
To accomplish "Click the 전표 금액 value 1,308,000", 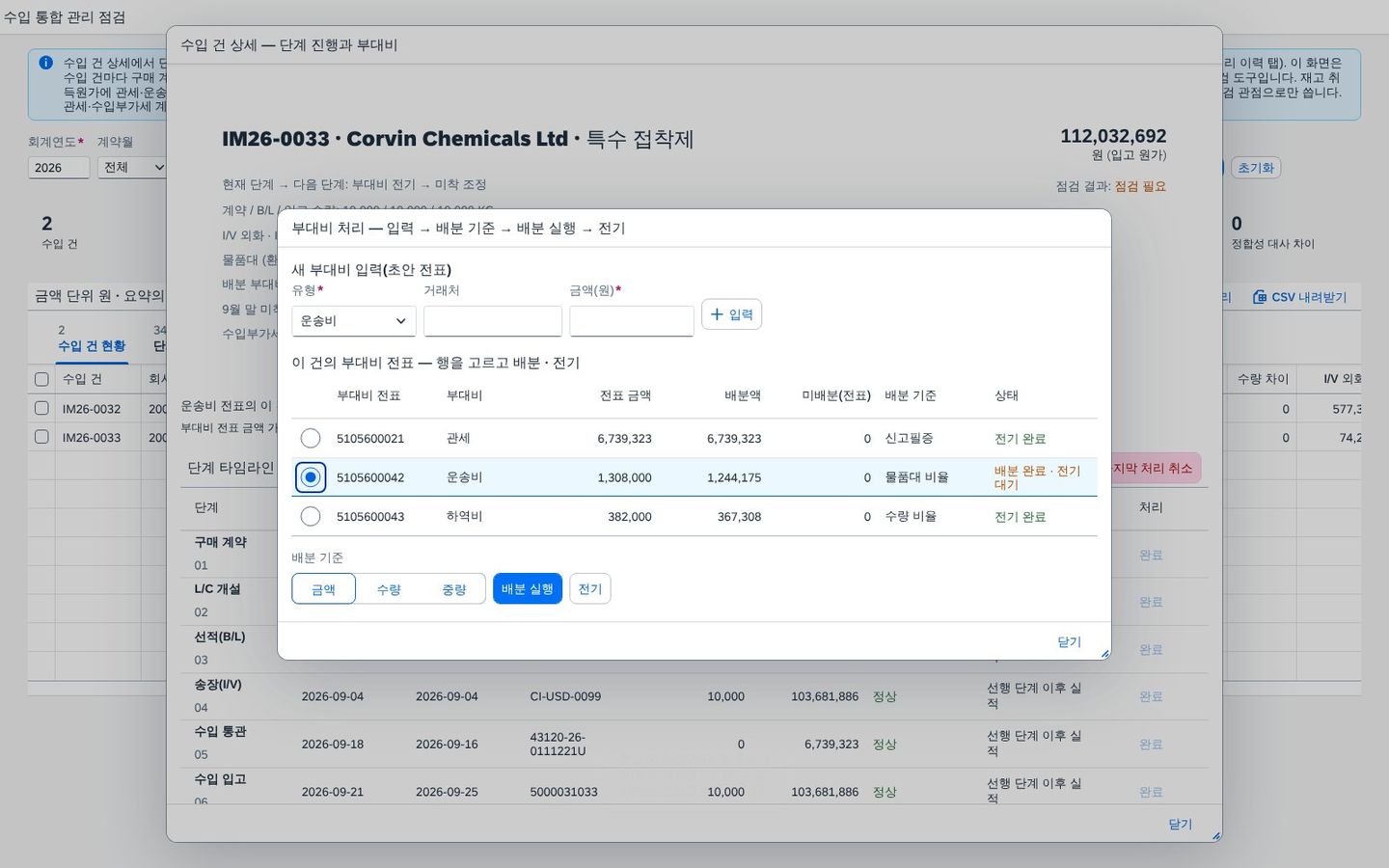I will point(625,477).
